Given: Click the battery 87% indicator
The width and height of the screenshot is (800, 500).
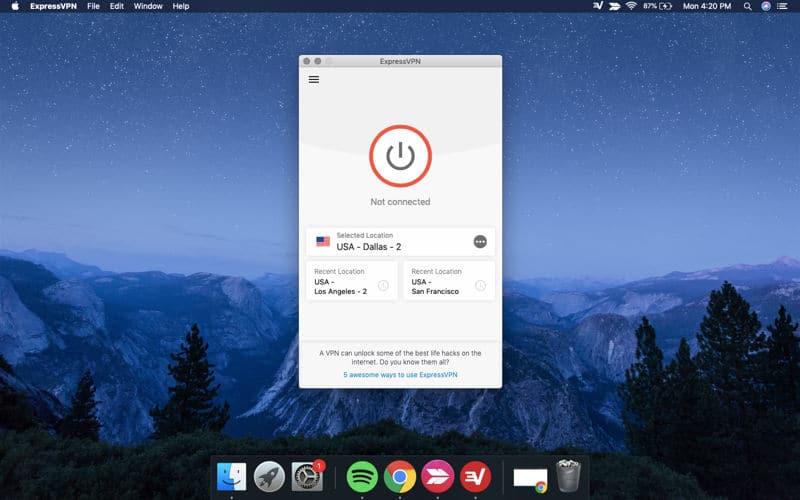Looking at the screenshot, I should (x=658, y=6).
